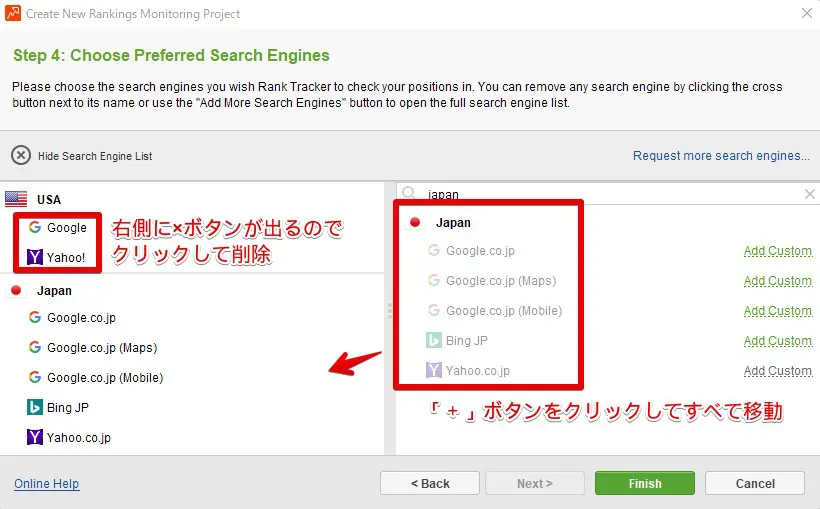The width and height of the screenshot is (820, 509).
Task: Open the Online Help link
Action: (x=46, y=484)
